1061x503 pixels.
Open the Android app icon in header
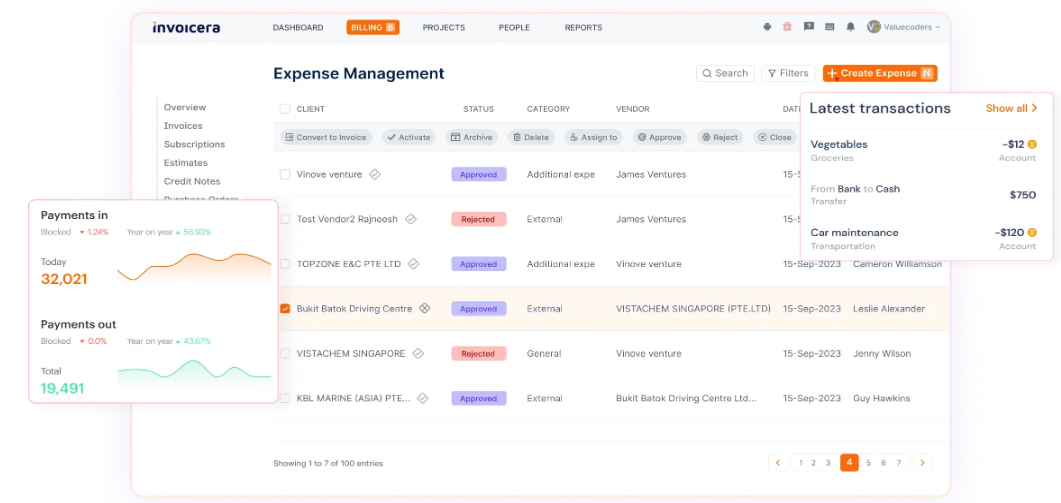click(x=767, y=27)
